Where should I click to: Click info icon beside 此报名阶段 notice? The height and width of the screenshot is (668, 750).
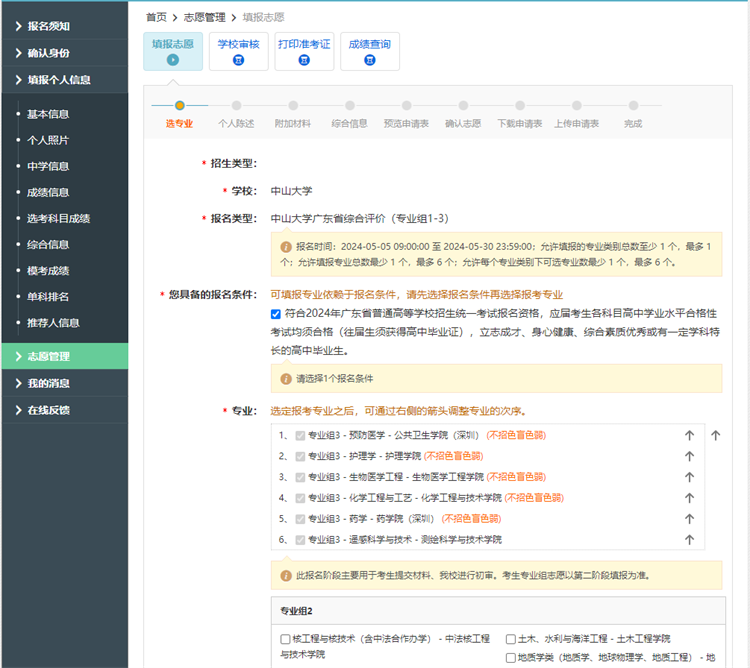(286, 575)
